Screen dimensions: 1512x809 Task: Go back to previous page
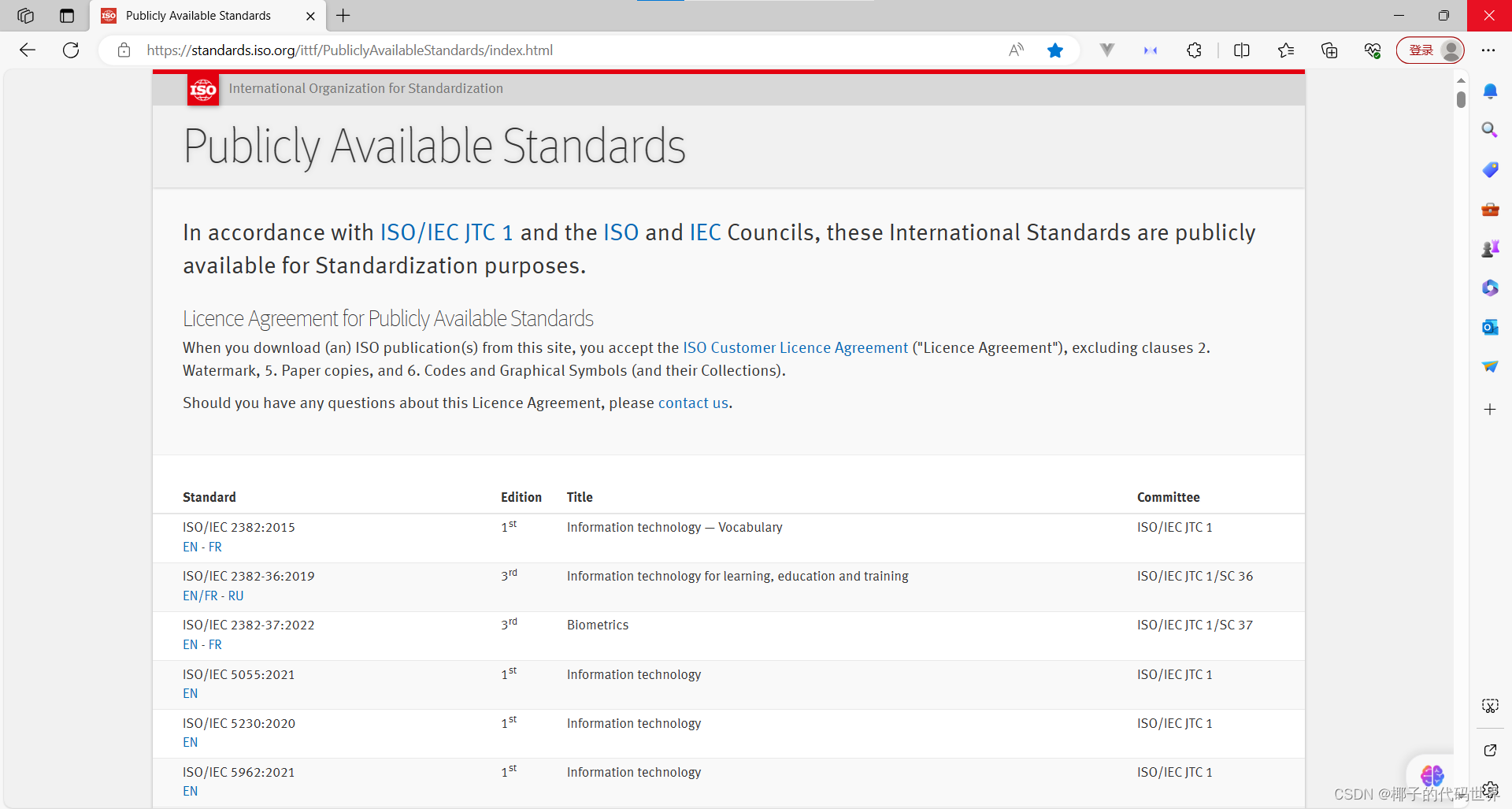28,50
